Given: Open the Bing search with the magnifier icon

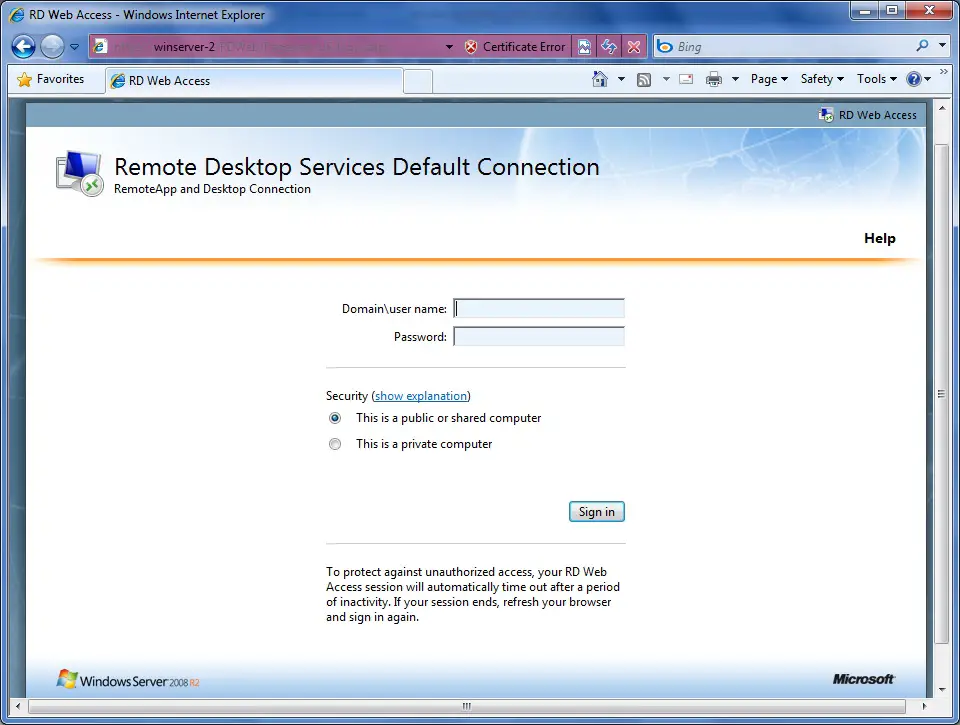Looking at the screenshot, I should pos(923,46).
